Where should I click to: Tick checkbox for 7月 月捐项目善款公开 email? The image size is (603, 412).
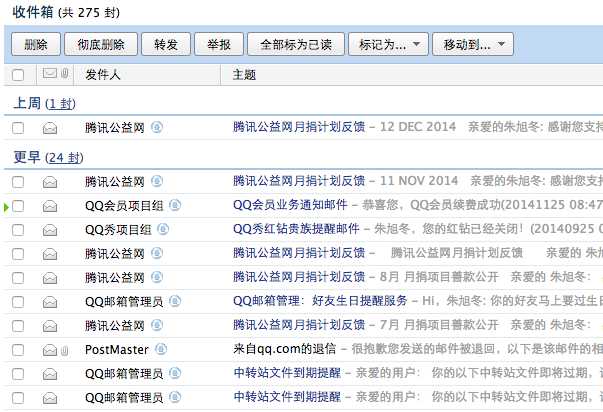pyautogui.click(x=18, y=326)
